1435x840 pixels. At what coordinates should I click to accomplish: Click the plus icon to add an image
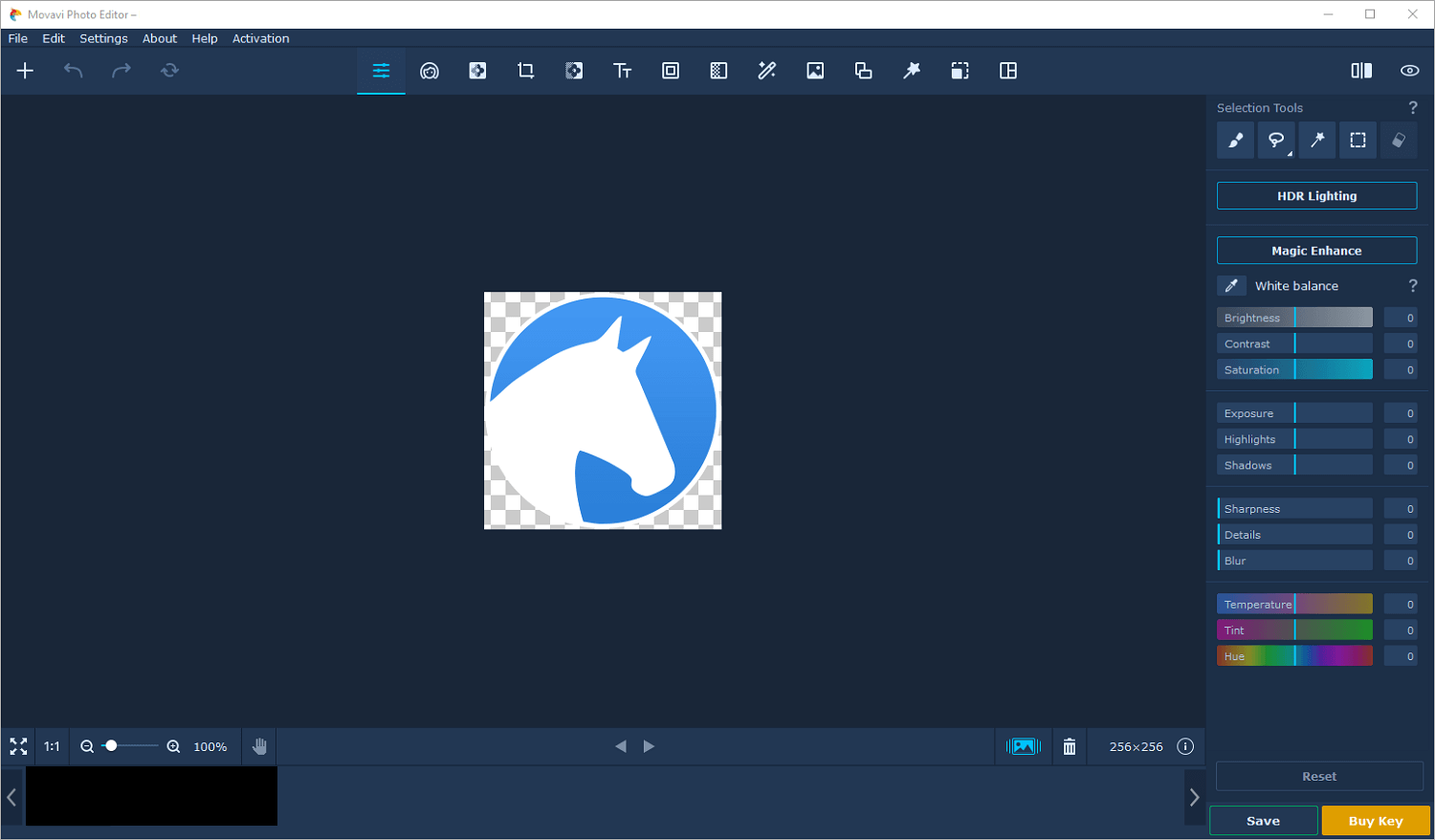click(25, 71)
